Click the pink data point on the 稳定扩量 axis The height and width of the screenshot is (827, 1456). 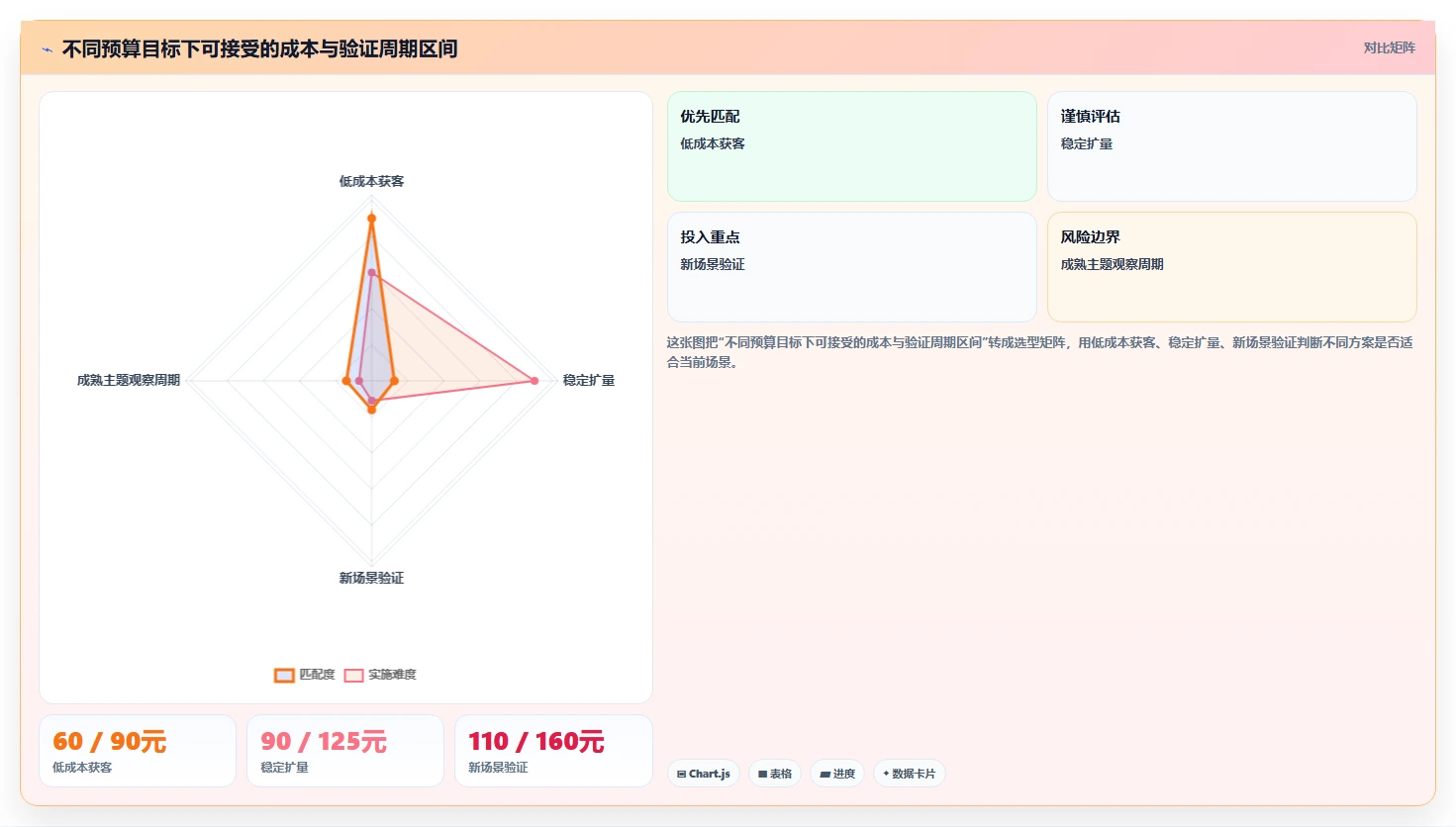pyautogui.click(x=534, y=381)
